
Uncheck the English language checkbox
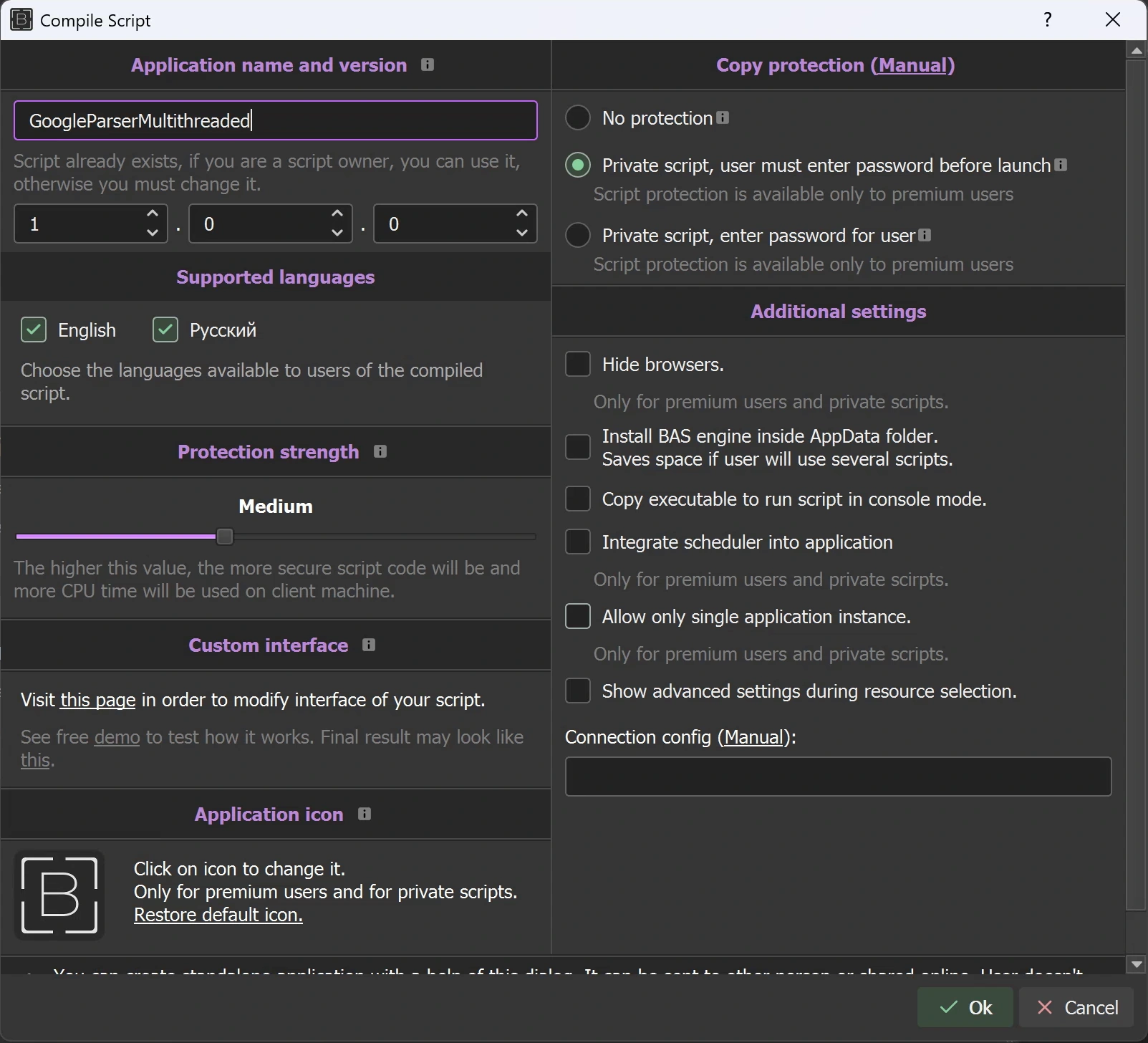(34, 330)
